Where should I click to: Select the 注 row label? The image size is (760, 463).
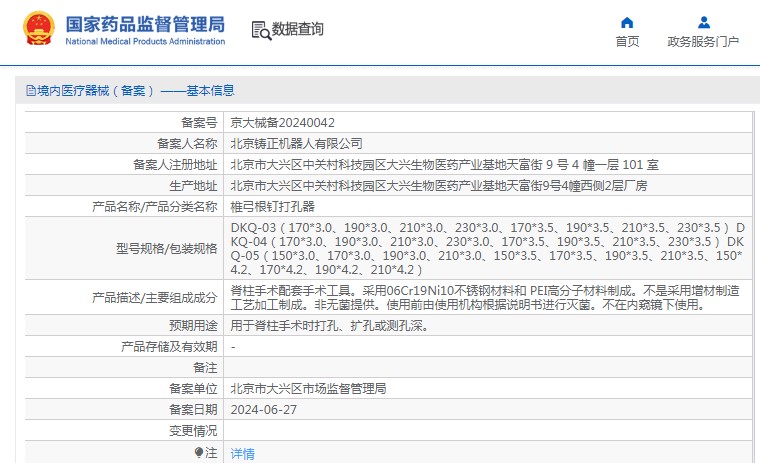pyautogui.click(x=211, y=452)
